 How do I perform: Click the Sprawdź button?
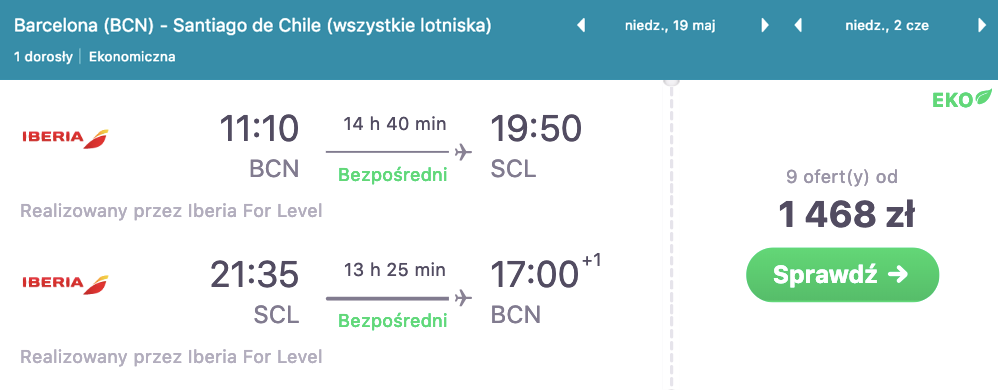coord(843,275)
